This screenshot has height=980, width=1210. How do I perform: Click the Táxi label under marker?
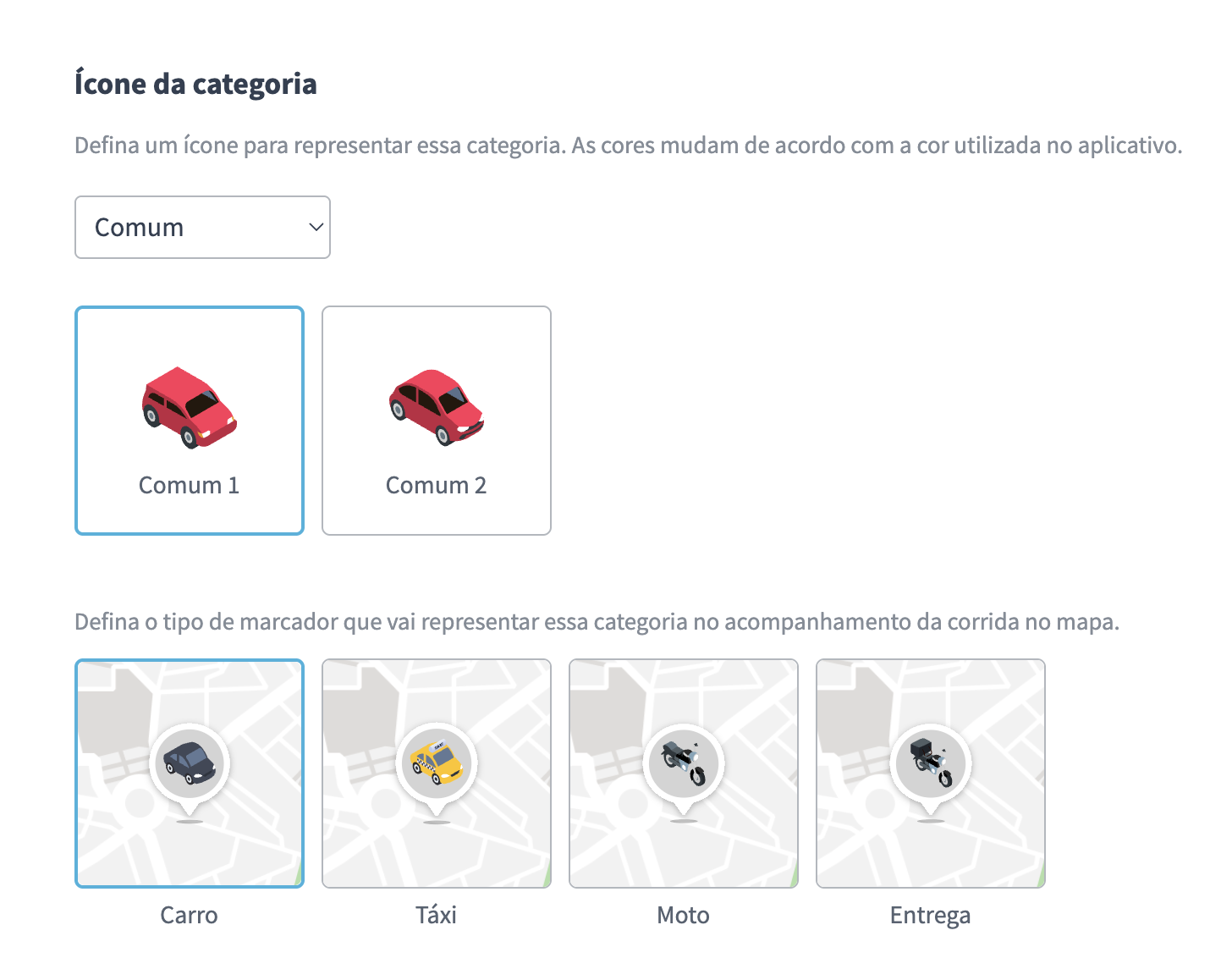point(437,915)
